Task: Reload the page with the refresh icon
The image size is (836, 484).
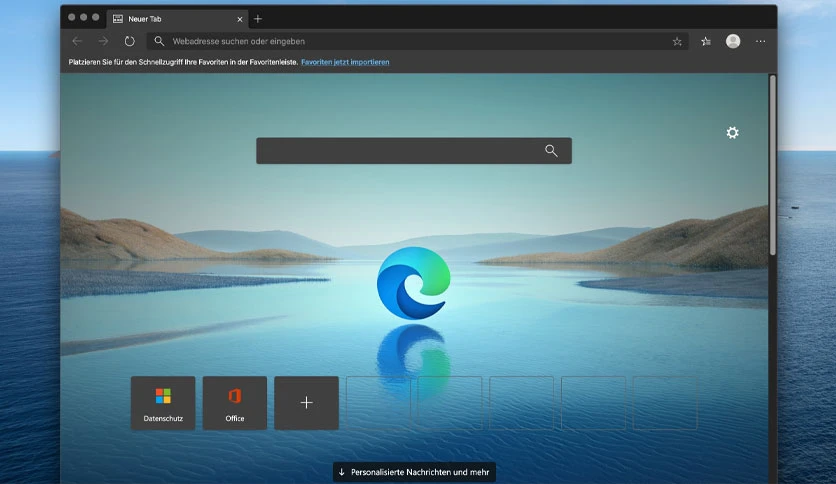Action: pos(130,41)
